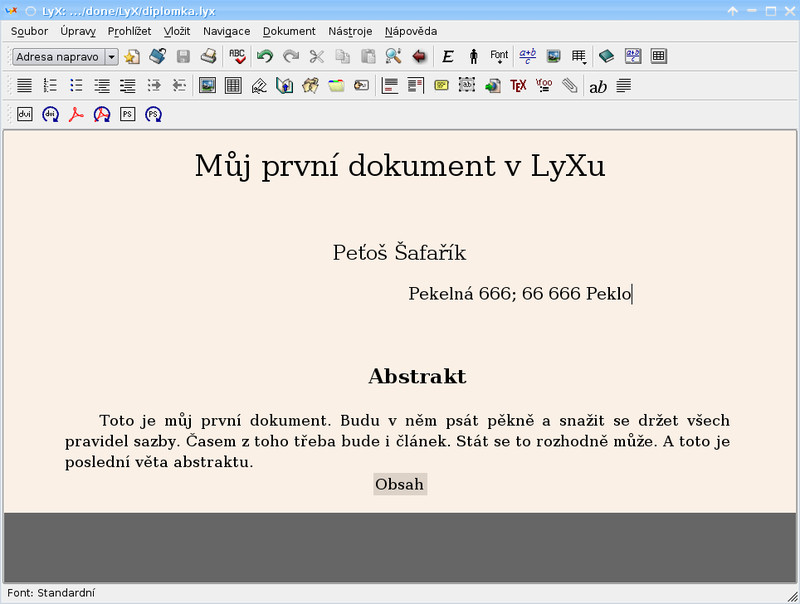The height and width of the screenshot is (604, 800).
Task: Apply numbered list icon
Action: click(50, 85)
